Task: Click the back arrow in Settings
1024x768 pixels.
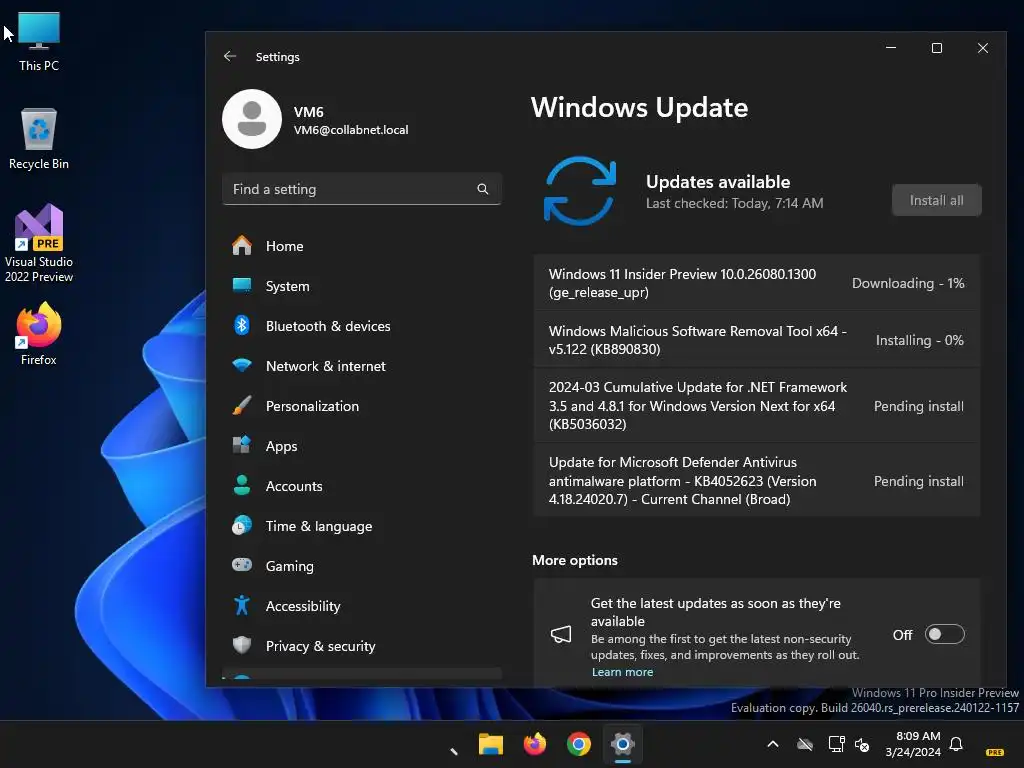Action: tap(230, 56)
